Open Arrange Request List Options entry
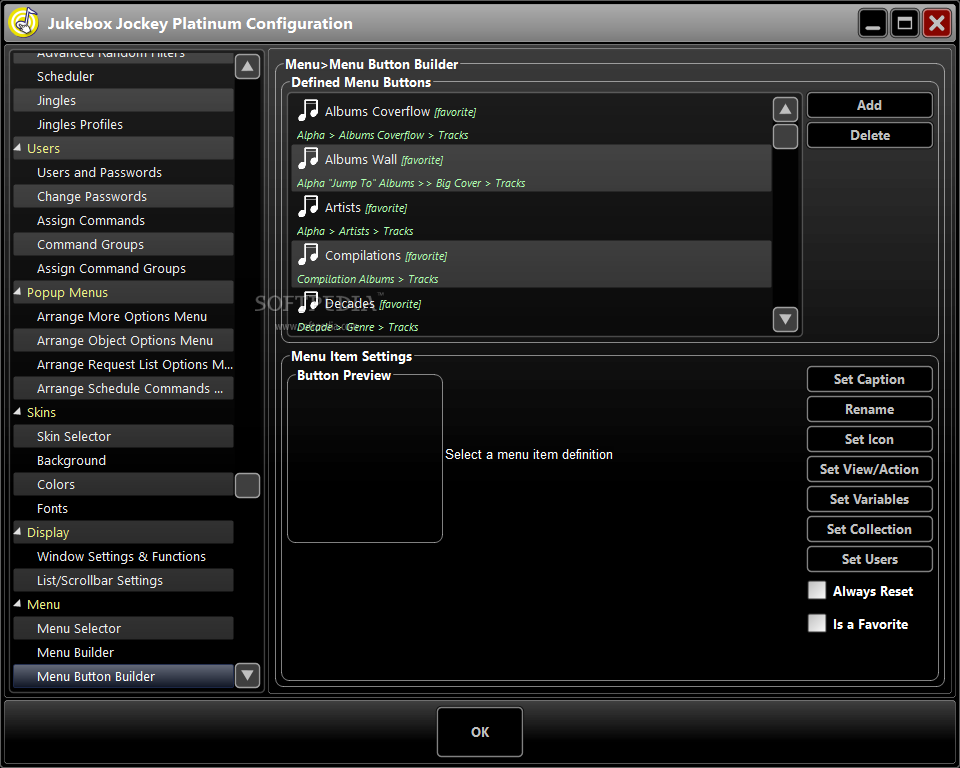Image resolution: width=960 pixels, height=768 pixels. (x=124, y=364)
